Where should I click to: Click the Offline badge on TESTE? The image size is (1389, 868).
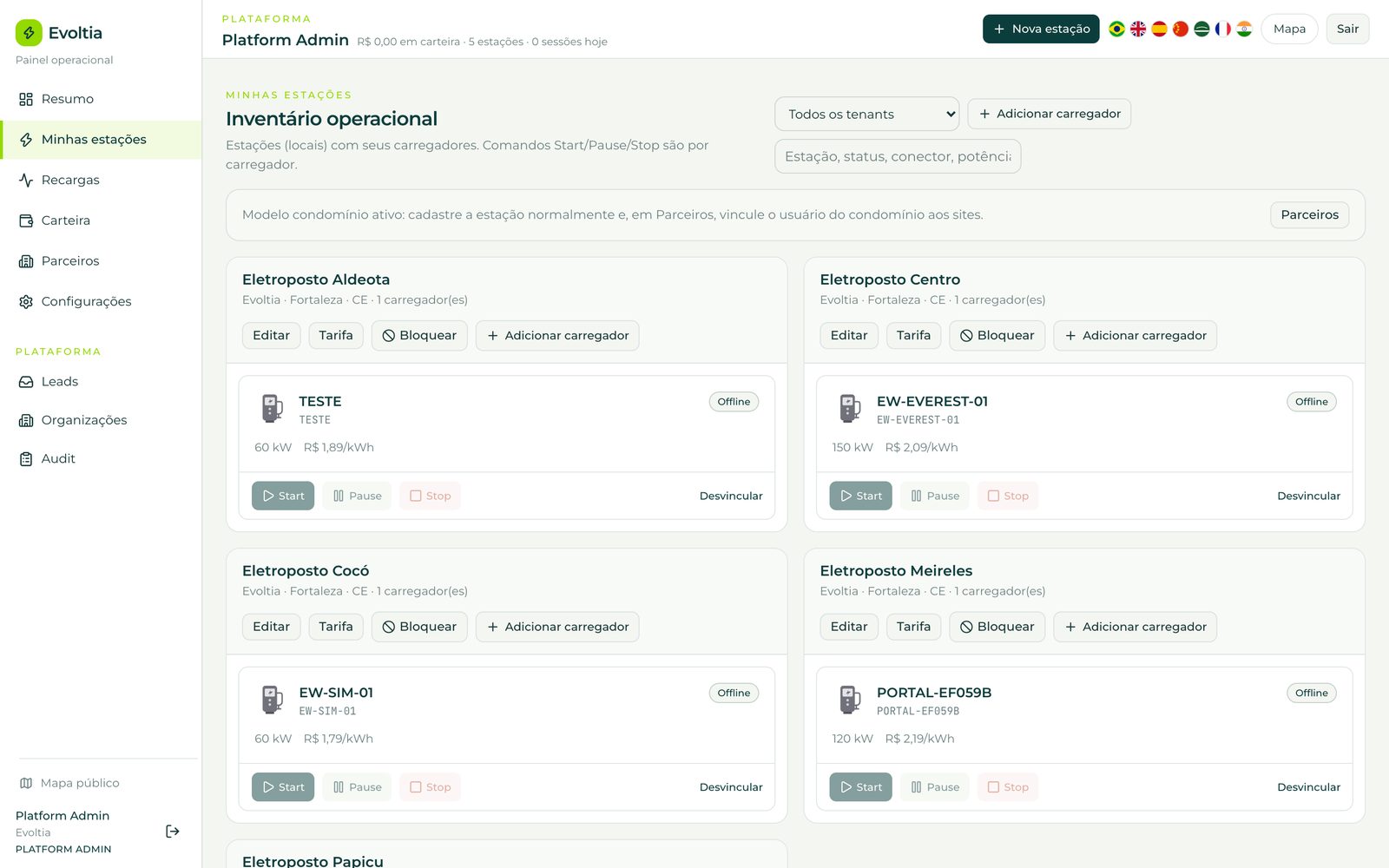pyautogui.click(x=734, y=402)
